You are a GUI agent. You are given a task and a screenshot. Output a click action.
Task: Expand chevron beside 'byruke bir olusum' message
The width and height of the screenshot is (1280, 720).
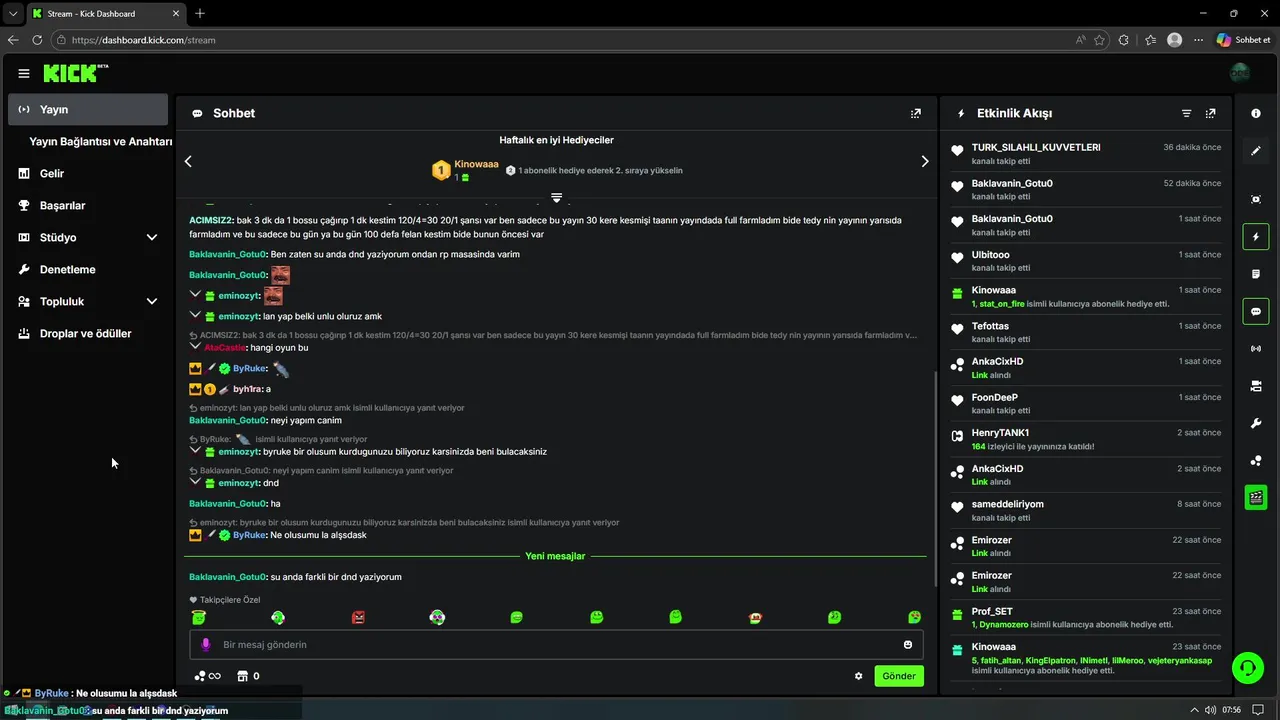click(x=195, y=450)
